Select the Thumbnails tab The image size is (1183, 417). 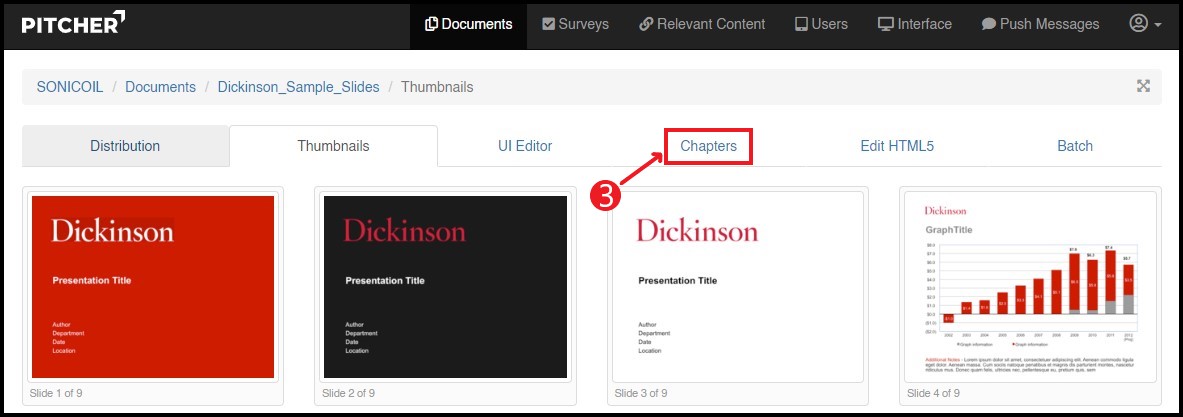(x=333, y=146)
